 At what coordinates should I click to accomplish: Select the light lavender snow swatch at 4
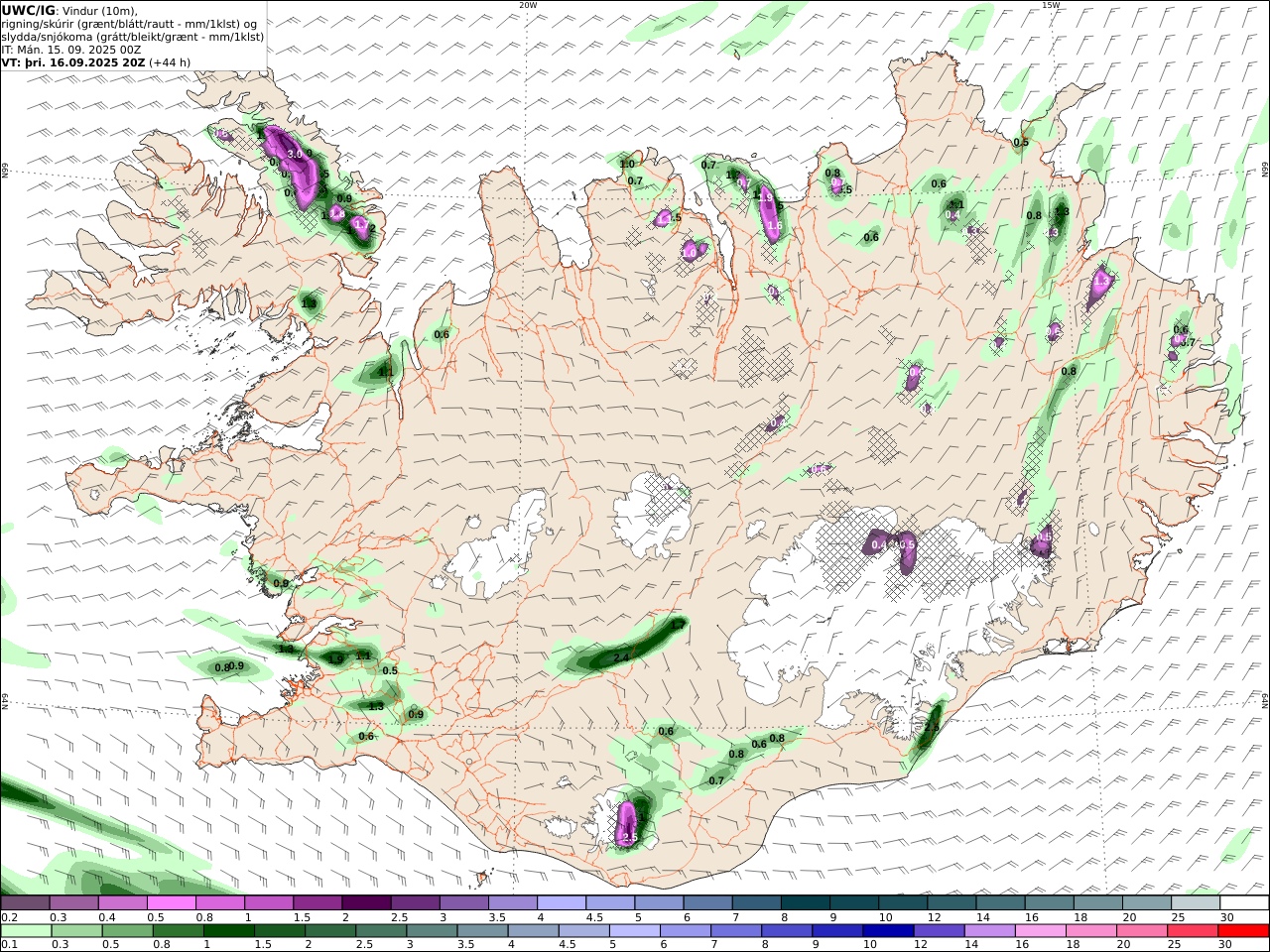point(562,903)
